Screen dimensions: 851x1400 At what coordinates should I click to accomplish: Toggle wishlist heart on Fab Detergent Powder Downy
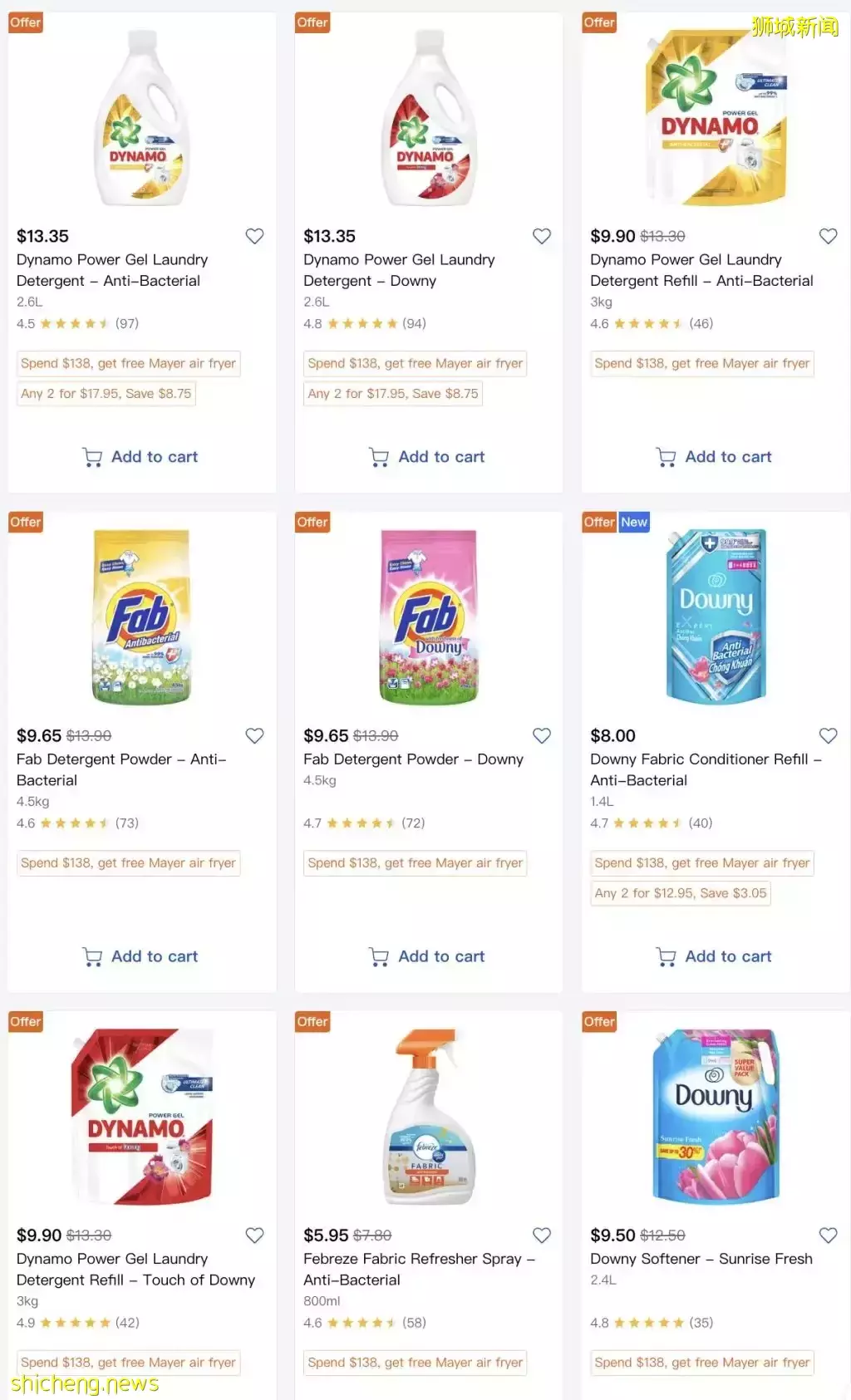[x=542, y=735]
